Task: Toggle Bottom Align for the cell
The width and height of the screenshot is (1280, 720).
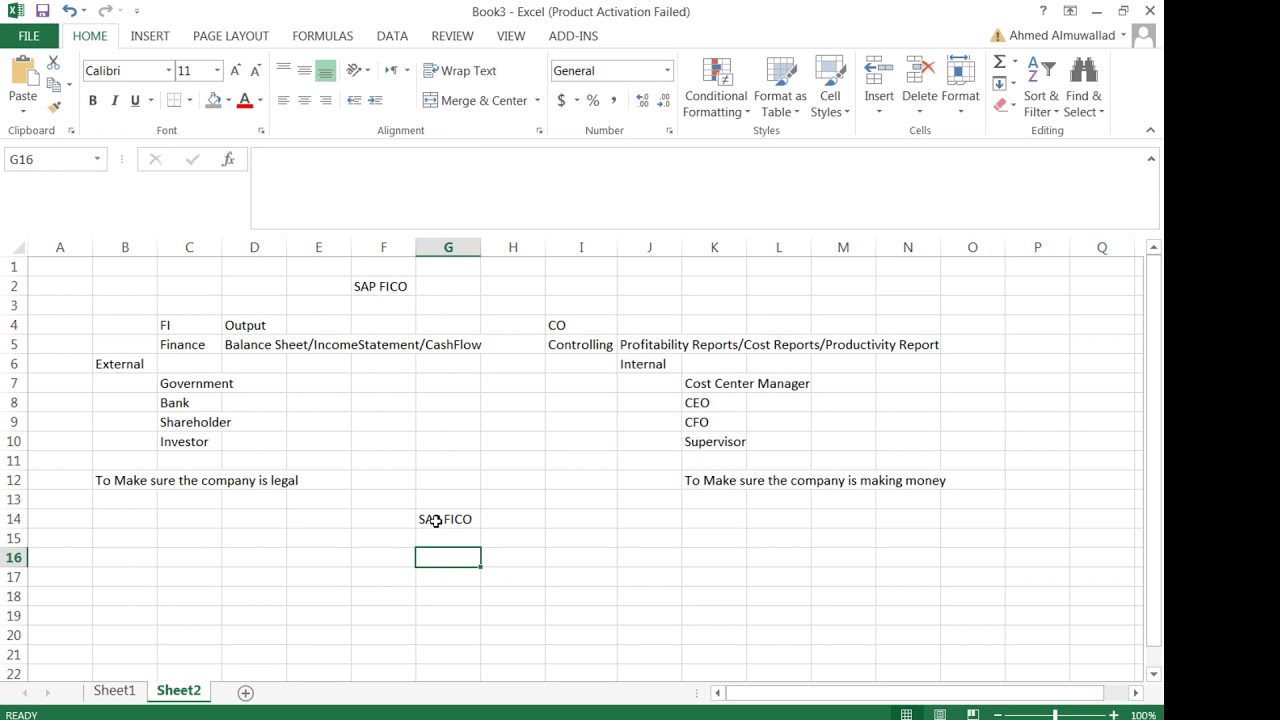Action: click(325, 70)
